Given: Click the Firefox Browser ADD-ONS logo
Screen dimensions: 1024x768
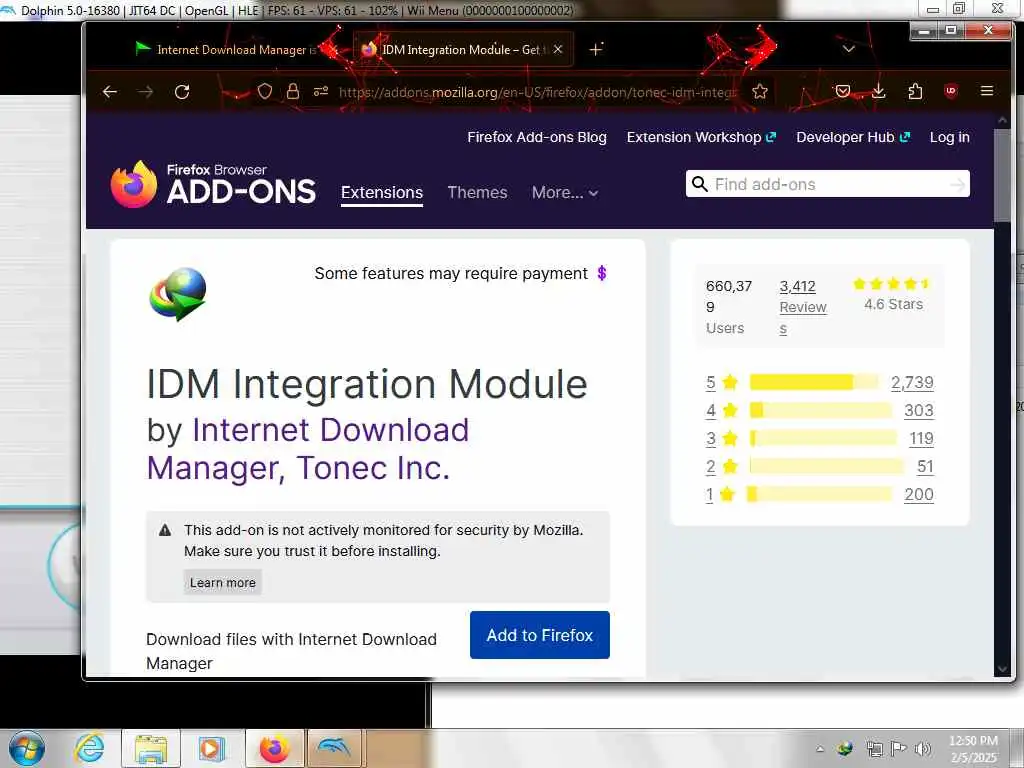Looking at the screenshot, I should (x=213, y=184).
